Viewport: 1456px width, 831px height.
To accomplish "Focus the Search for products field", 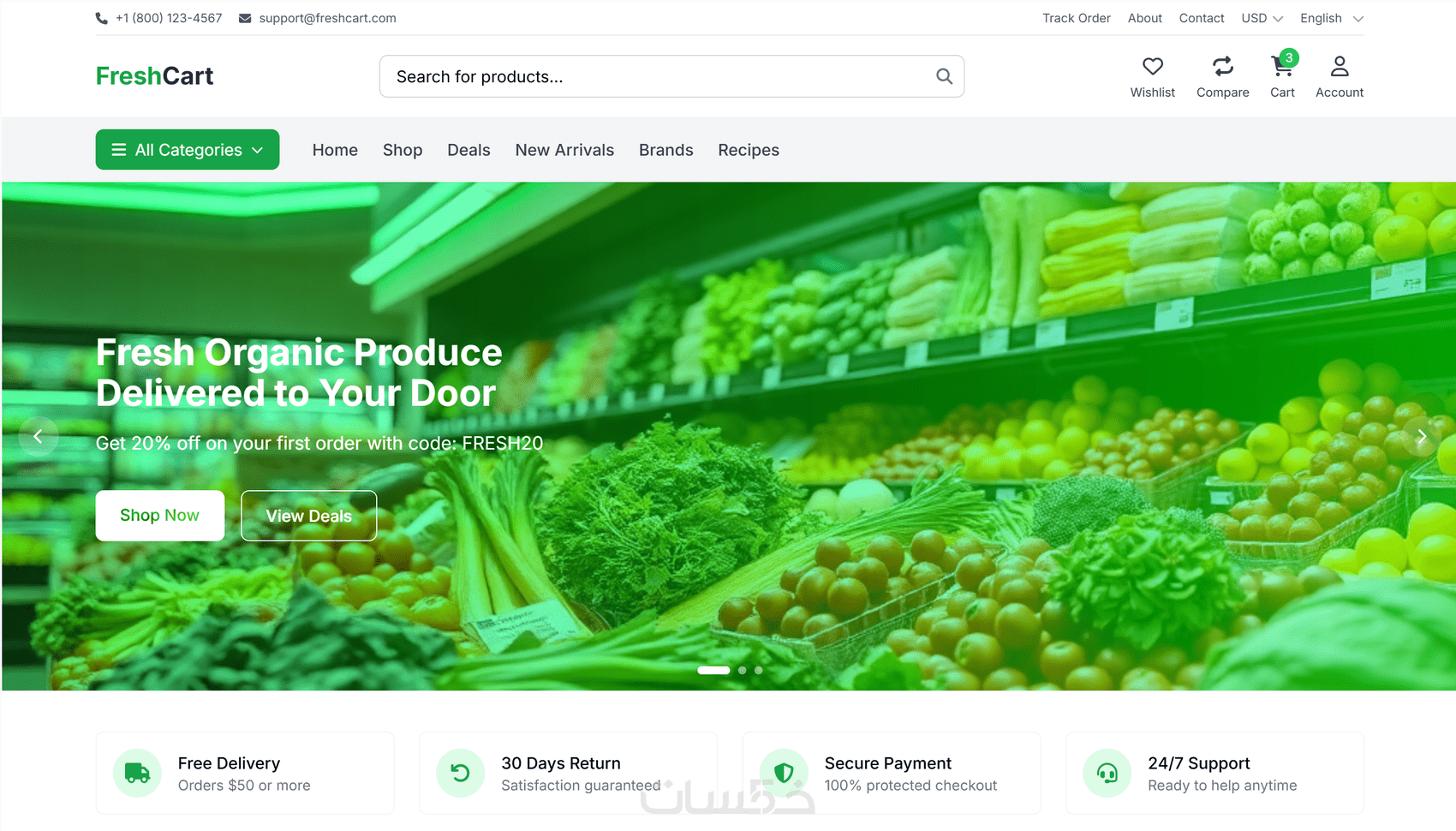I will pos(671,76).
